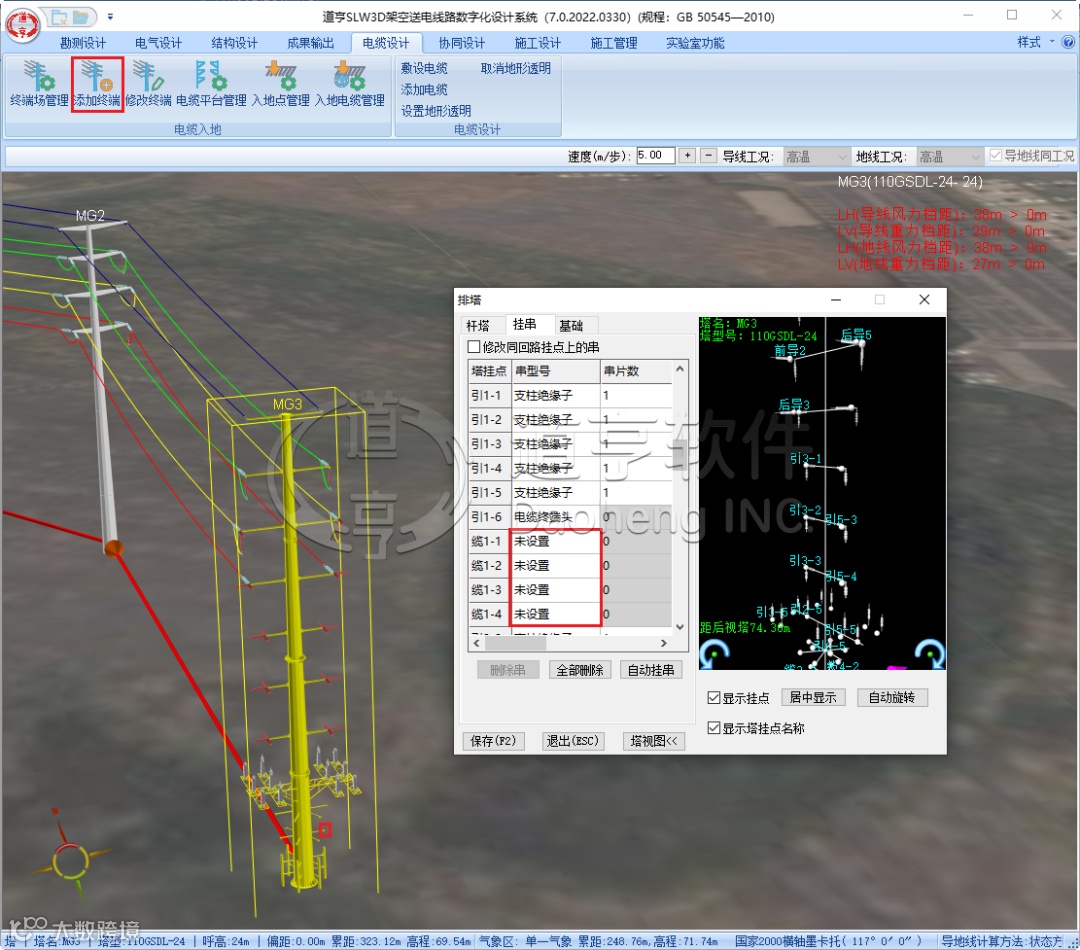Click the left blue rotate arrow in tower view
1080x950 pixels.
[x=714, y=653]
